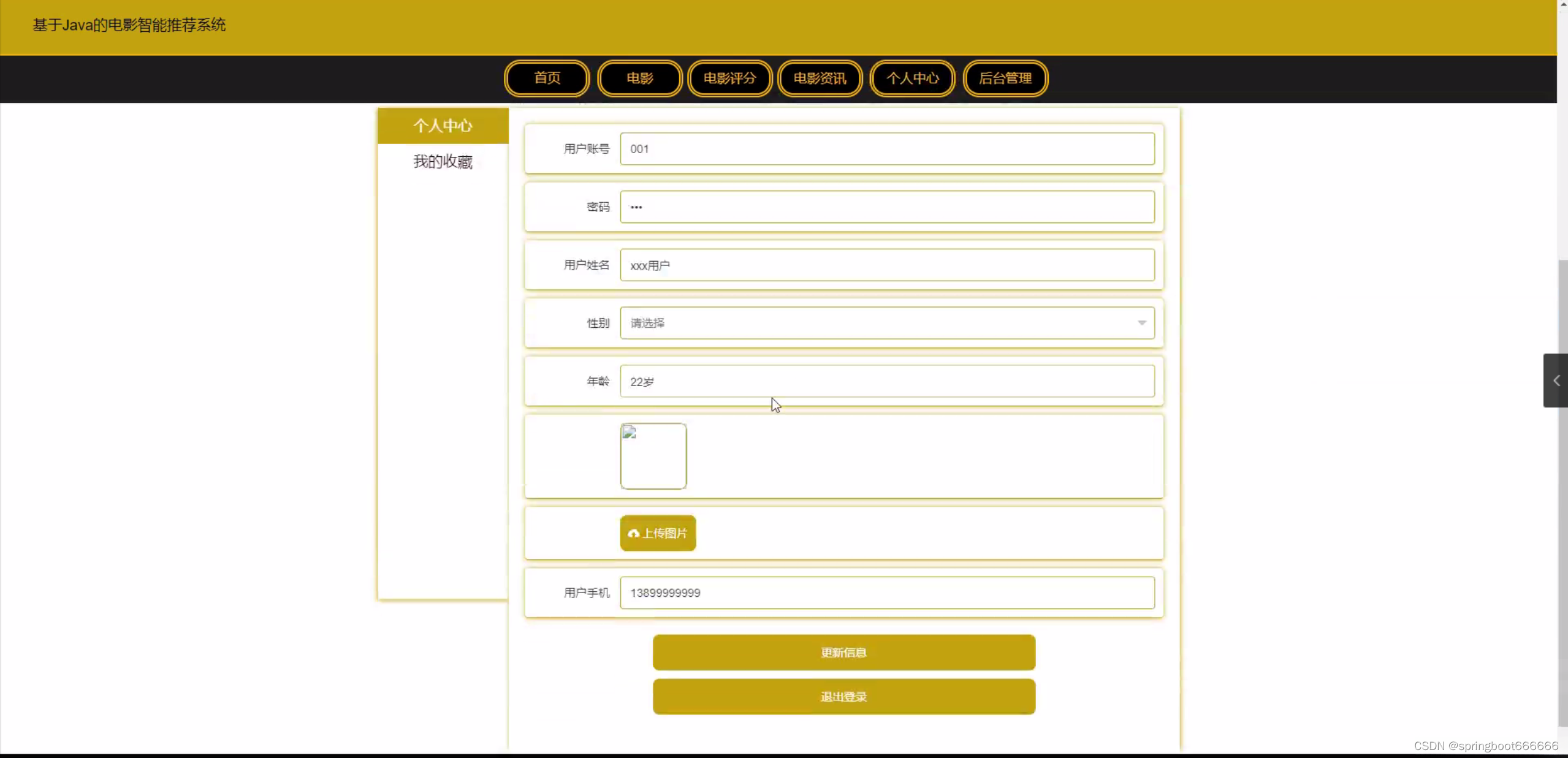This screenshot has width=1568, height=758.
Task: Open 我的收藏 in sidebar
Action: pyautogui.click(x=443, y=162)
